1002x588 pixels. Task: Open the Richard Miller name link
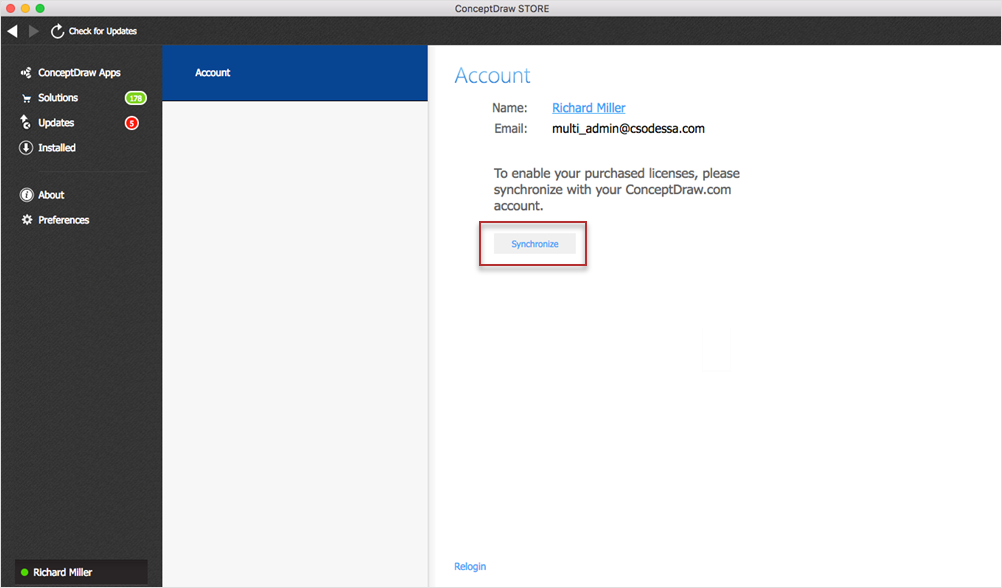[x=589, y=108]
